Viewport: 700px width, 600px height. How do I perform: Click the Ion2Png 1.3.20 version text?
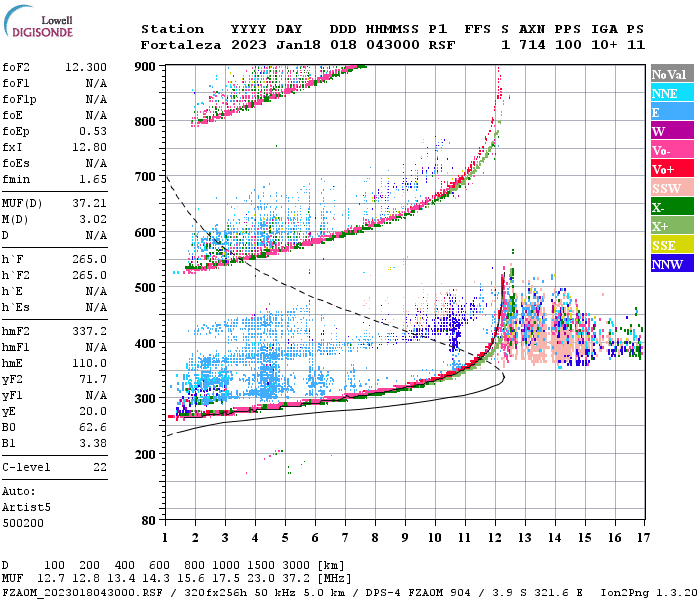pyautogui.click(x=649, y=593)
